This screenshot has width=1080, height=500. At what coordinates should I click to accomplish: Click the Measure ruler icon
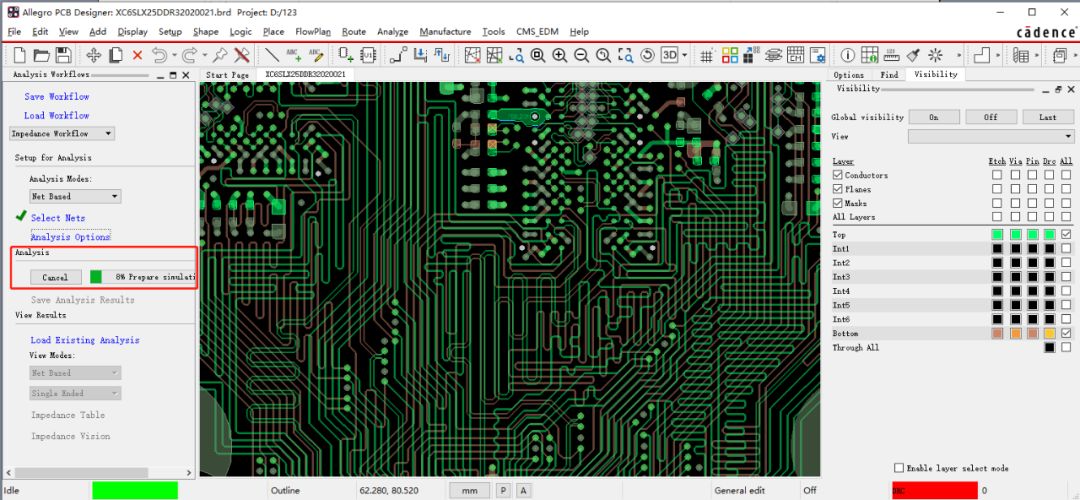892,55
